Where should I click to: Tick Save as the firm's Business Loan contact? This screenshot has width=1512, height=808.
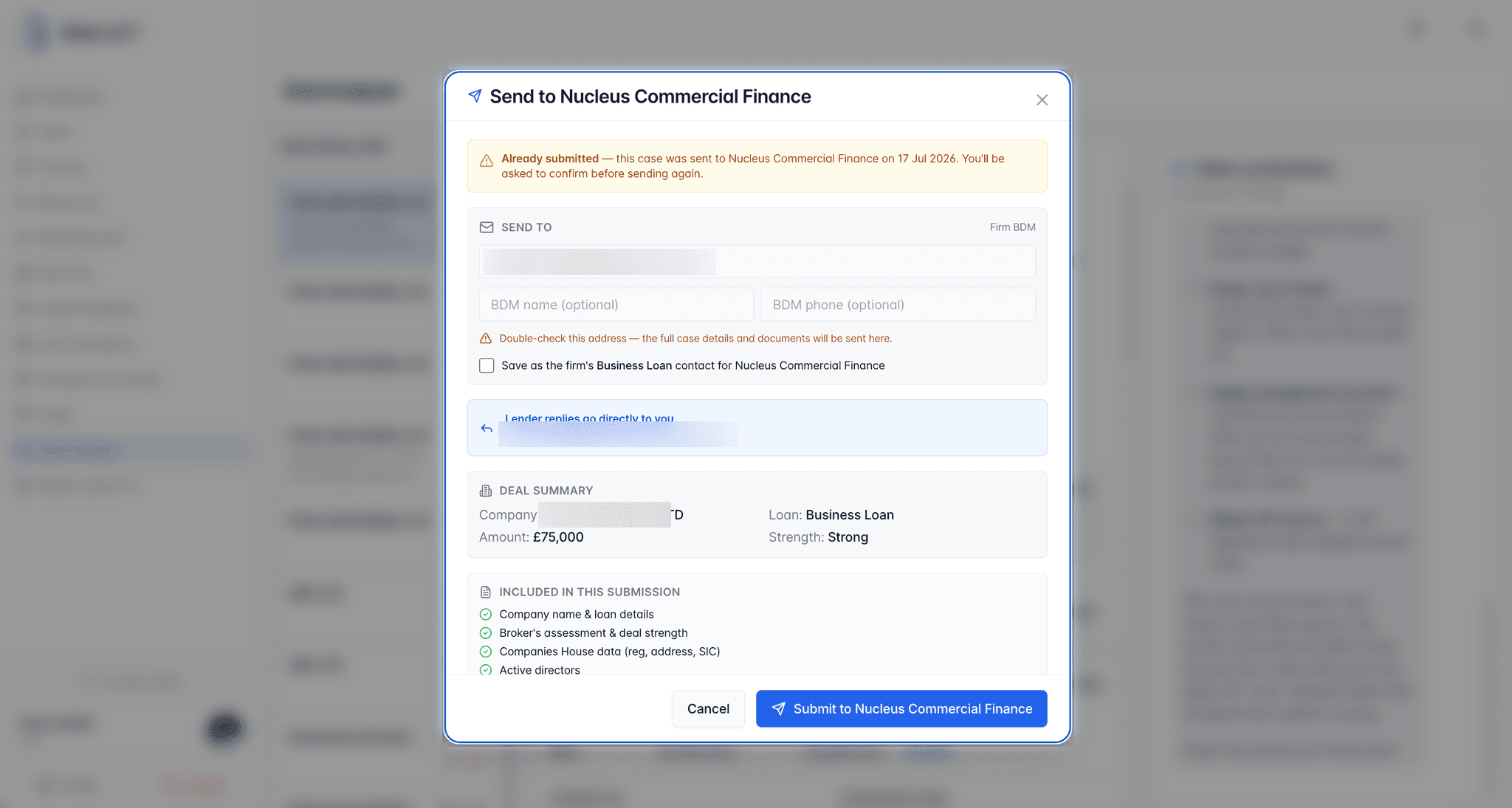[x=487, y=365]
